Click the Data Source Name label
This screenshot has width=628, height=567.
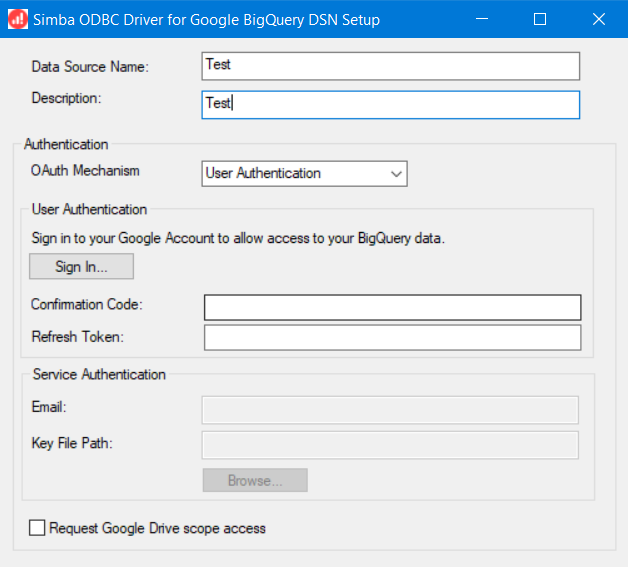click(x=90, y=67)
